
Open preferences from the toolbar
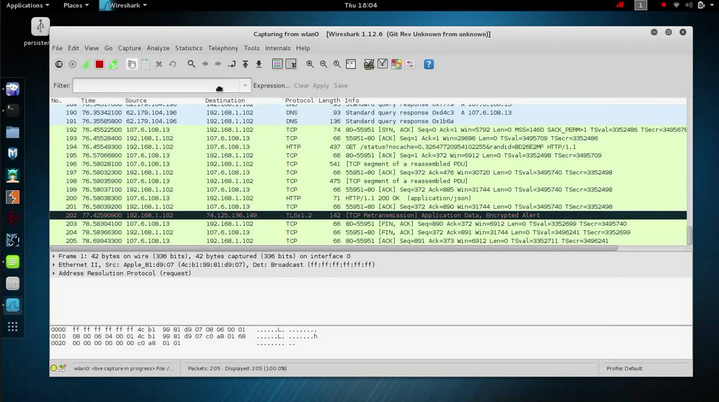pos(410,64)
